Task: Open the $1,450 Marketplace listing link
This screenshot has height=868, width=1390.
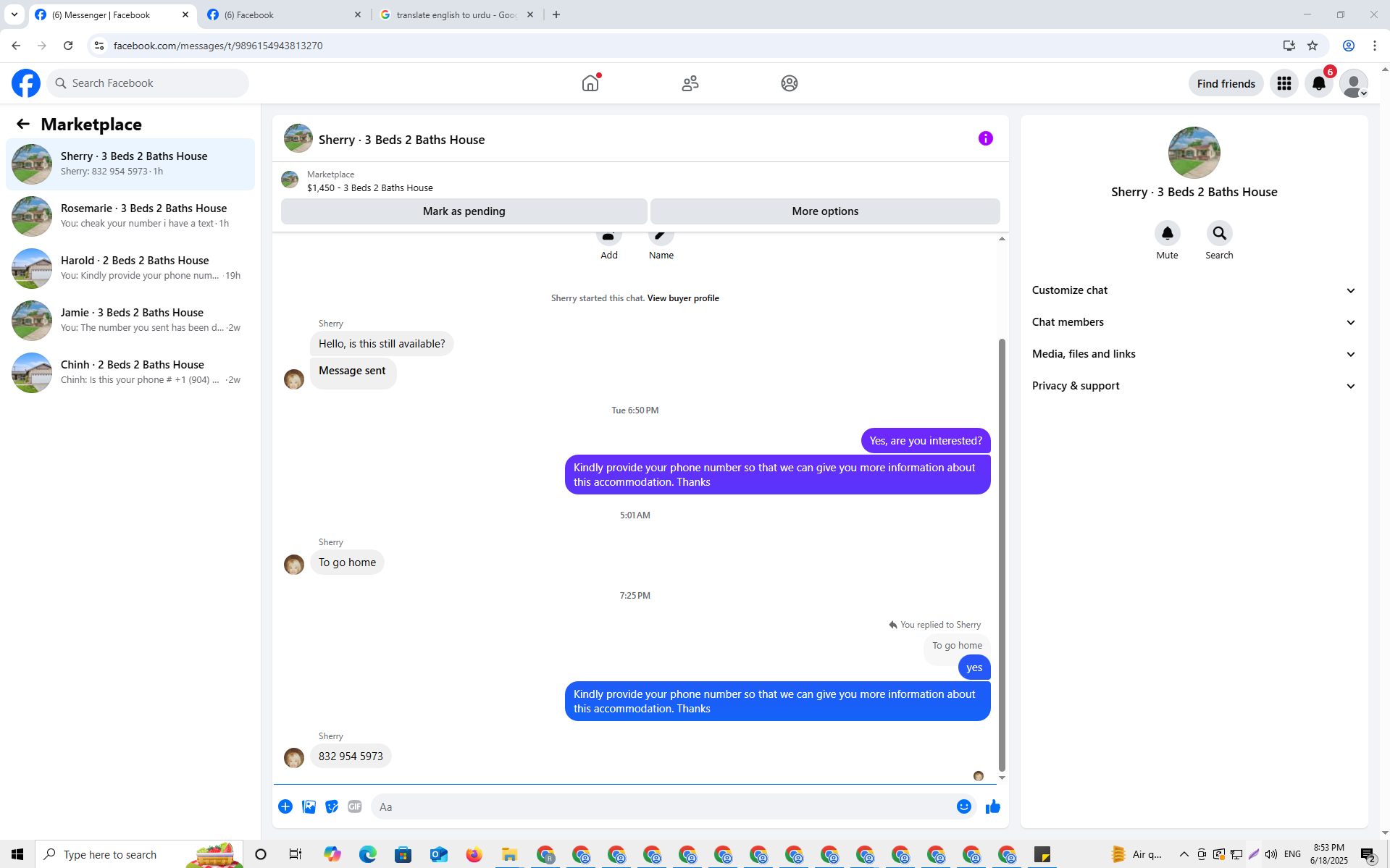Action: pyautogui.click(x=370, y=188)
